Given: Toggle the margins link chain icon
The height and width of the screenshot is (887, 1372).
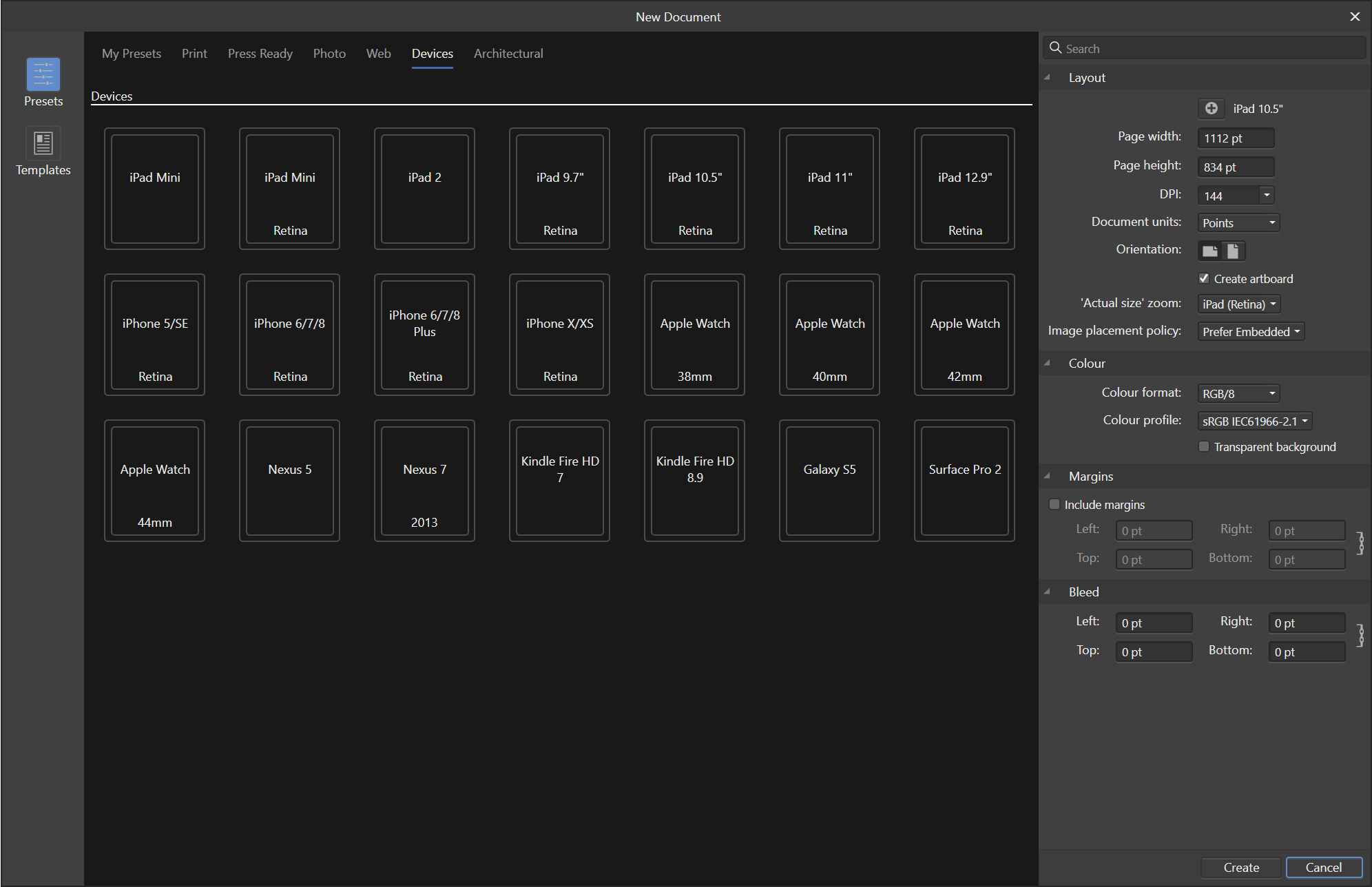Looking at the screenshot, I should (1360, 543).
